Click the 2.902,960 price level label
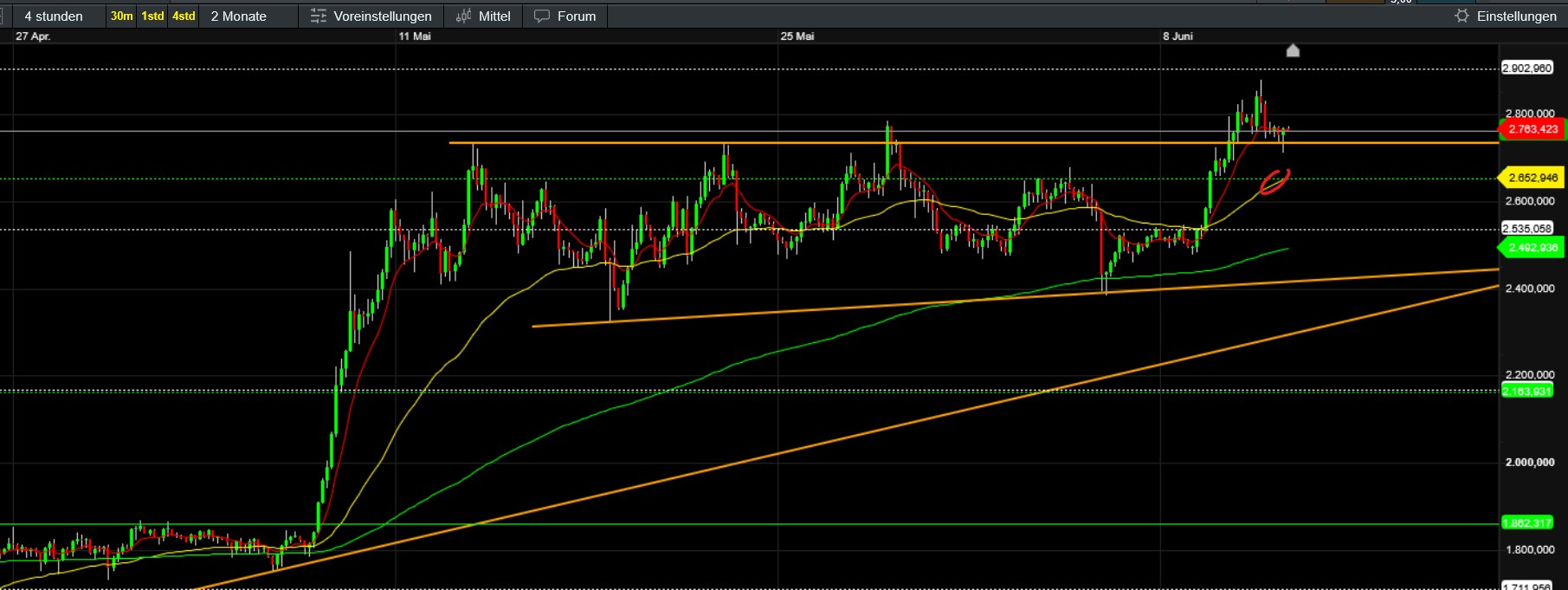The image size is (1568, 590). [1527, 68]
